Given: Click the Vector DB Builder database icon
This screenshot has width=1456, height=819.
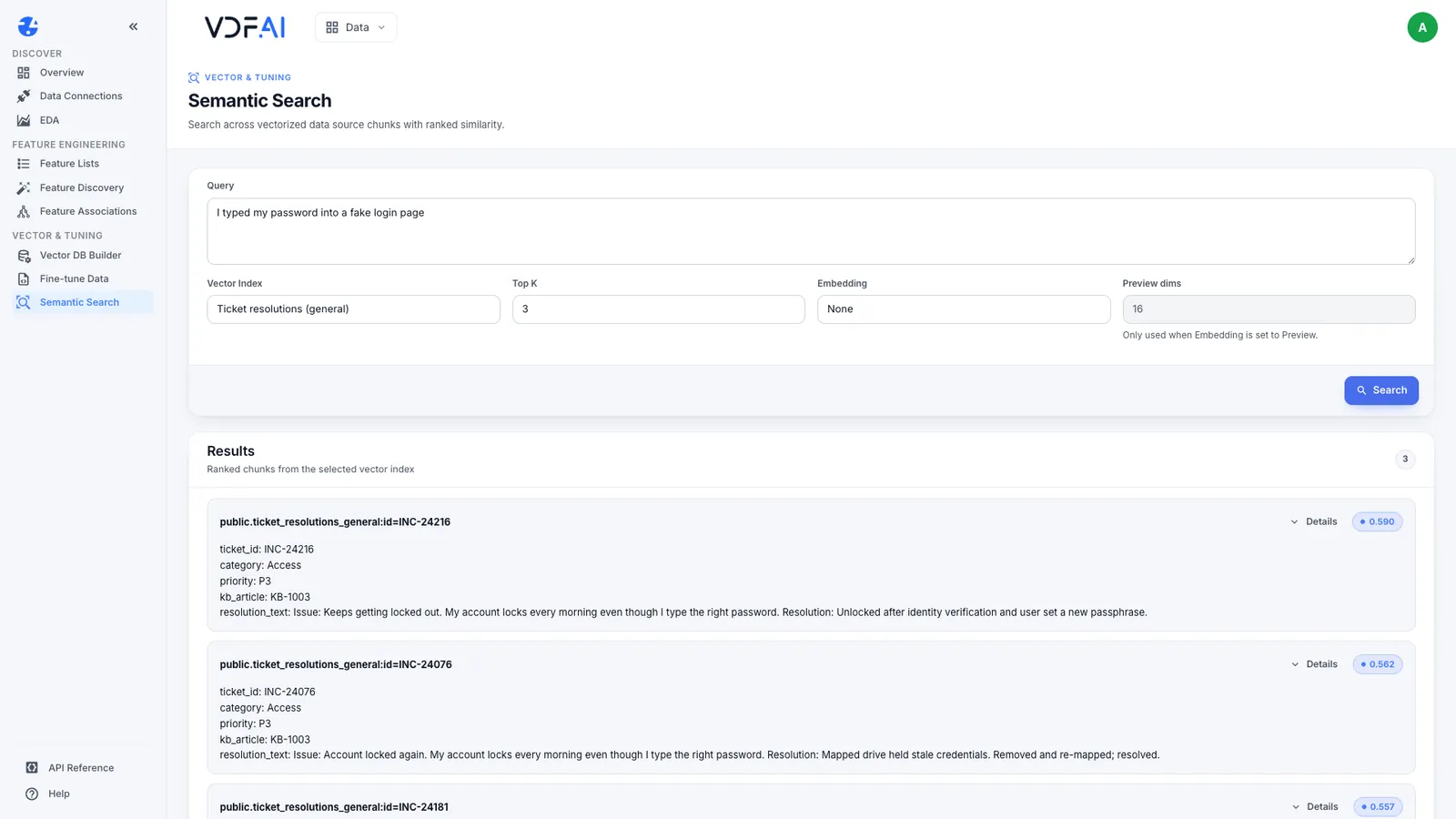Looking at the screenshot, I should [x=24, y=256].
